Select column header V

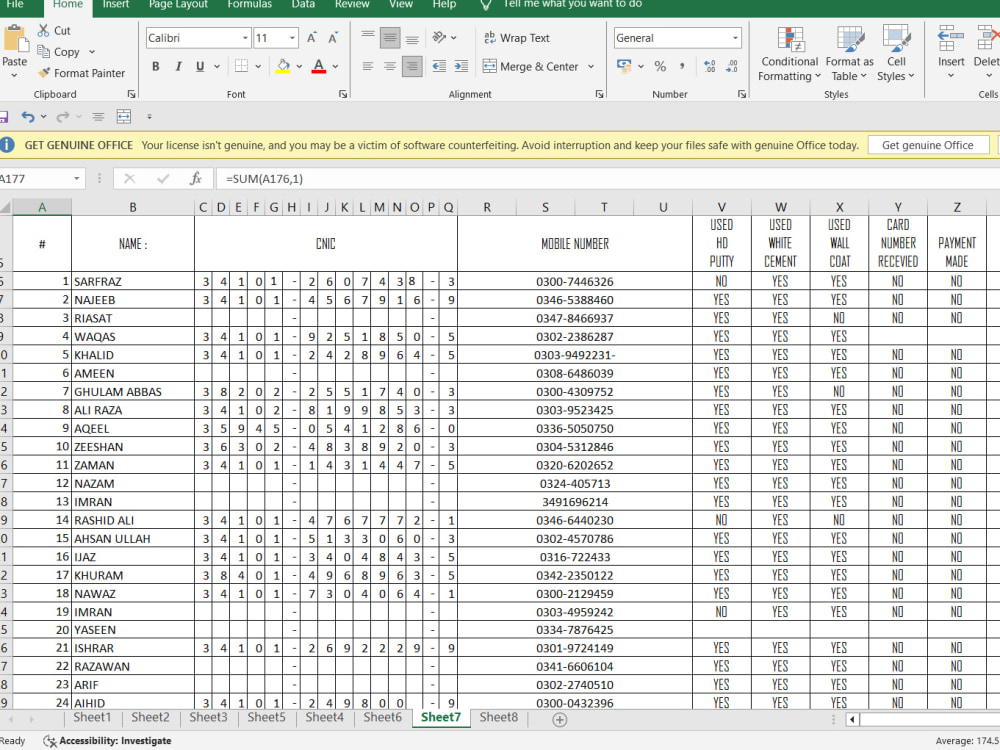tap(721, 207)
